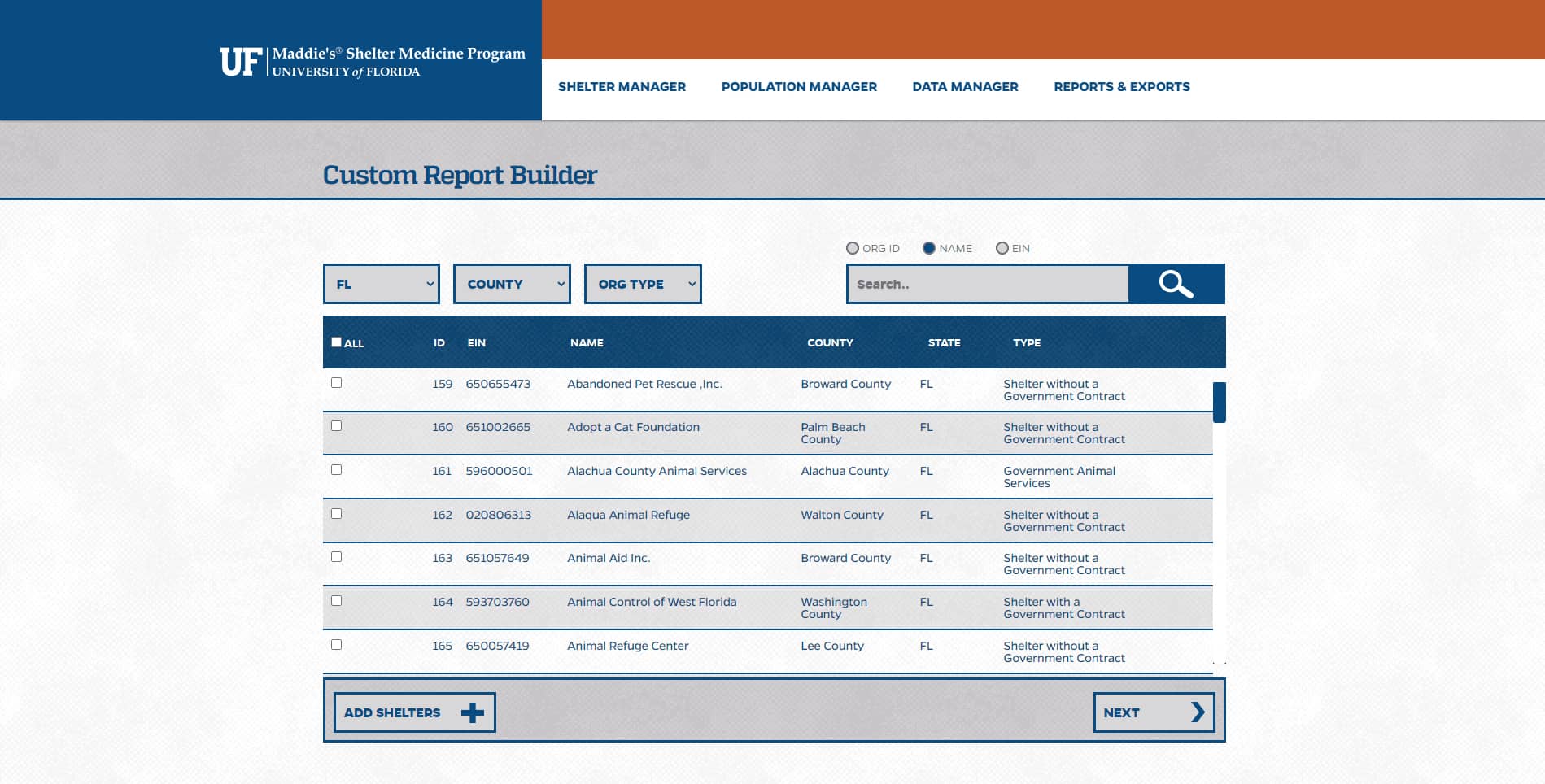The image size is (1545, 784).
Task: Click the Add Shelters button
Action: coord(414,712)
